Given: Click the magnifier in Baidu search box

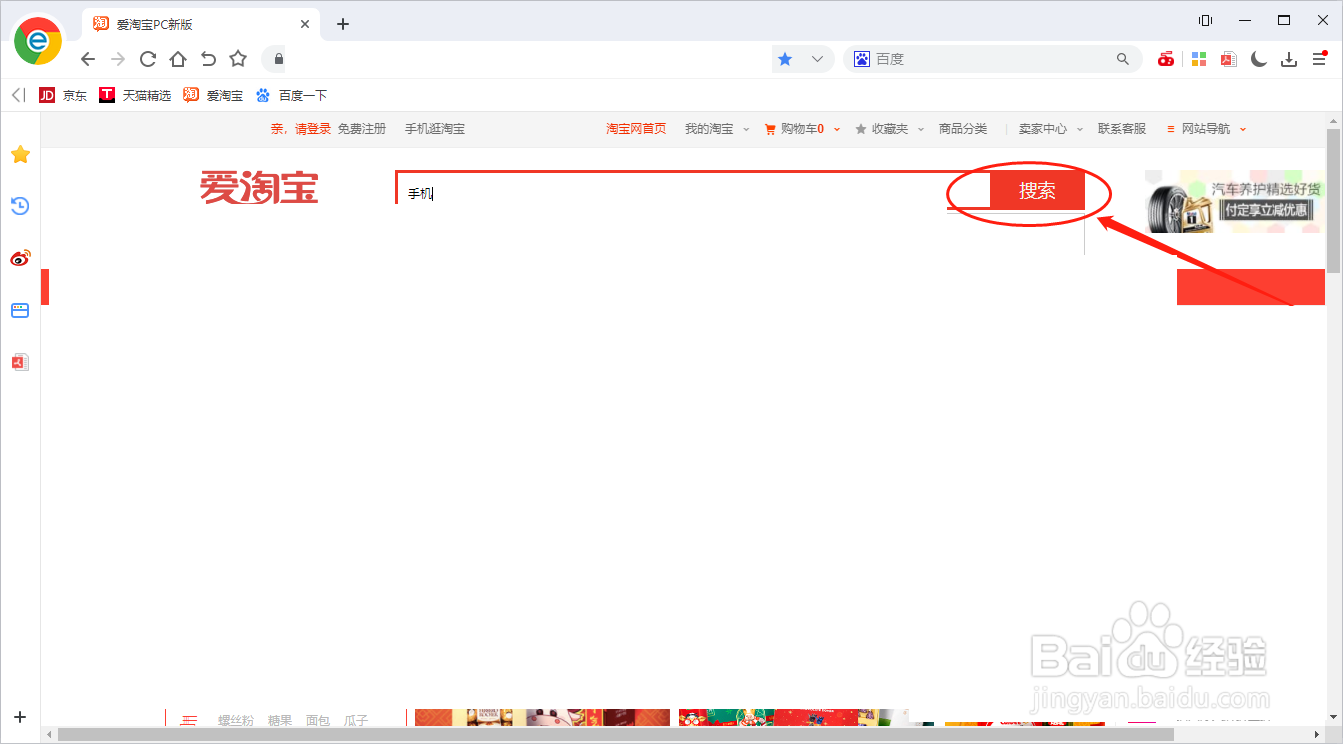Looking at the screenshot, I should 1123,59.
